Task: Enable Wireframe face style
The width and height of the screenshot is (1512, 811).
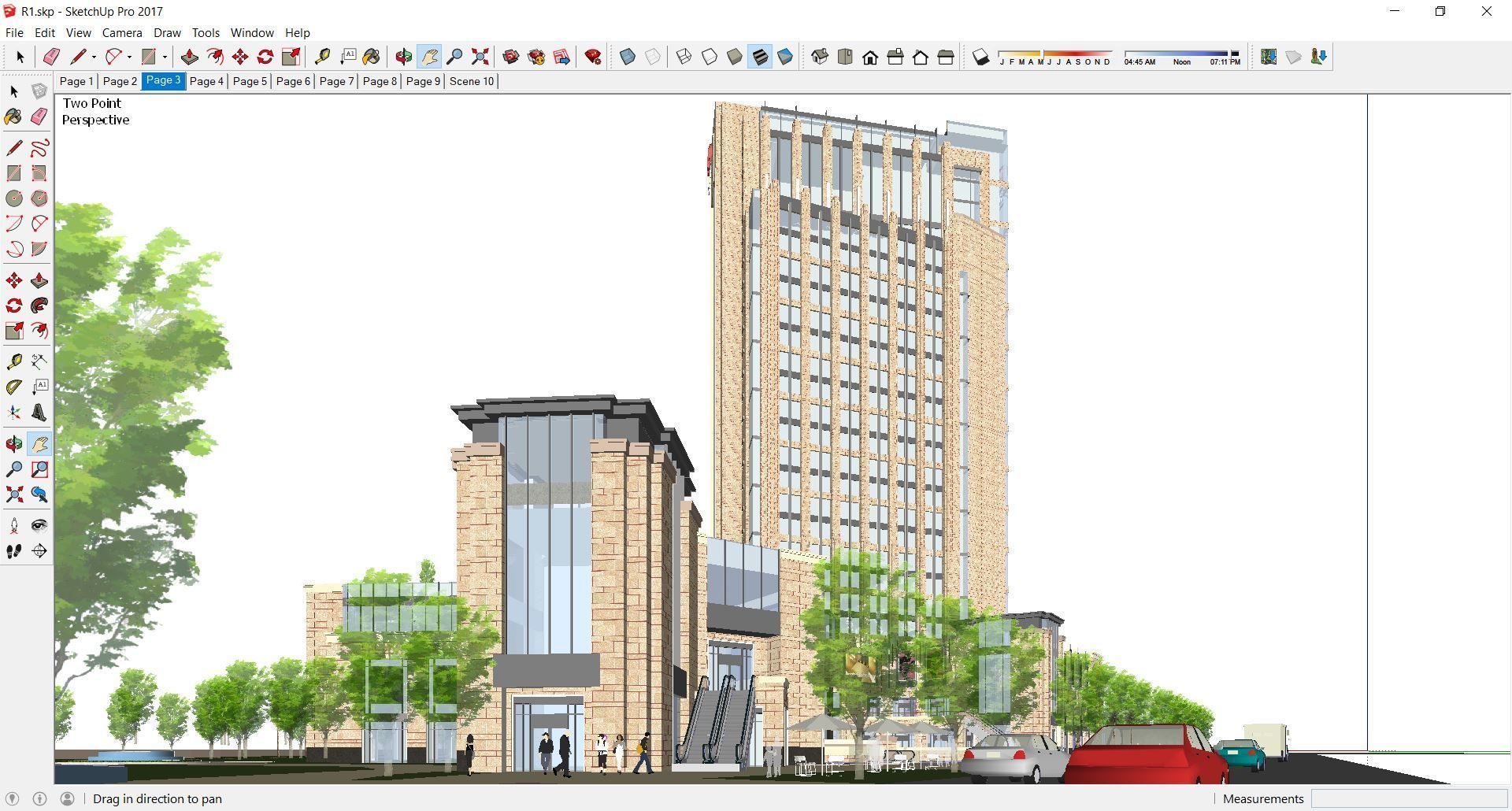Action: pos(684,57)
